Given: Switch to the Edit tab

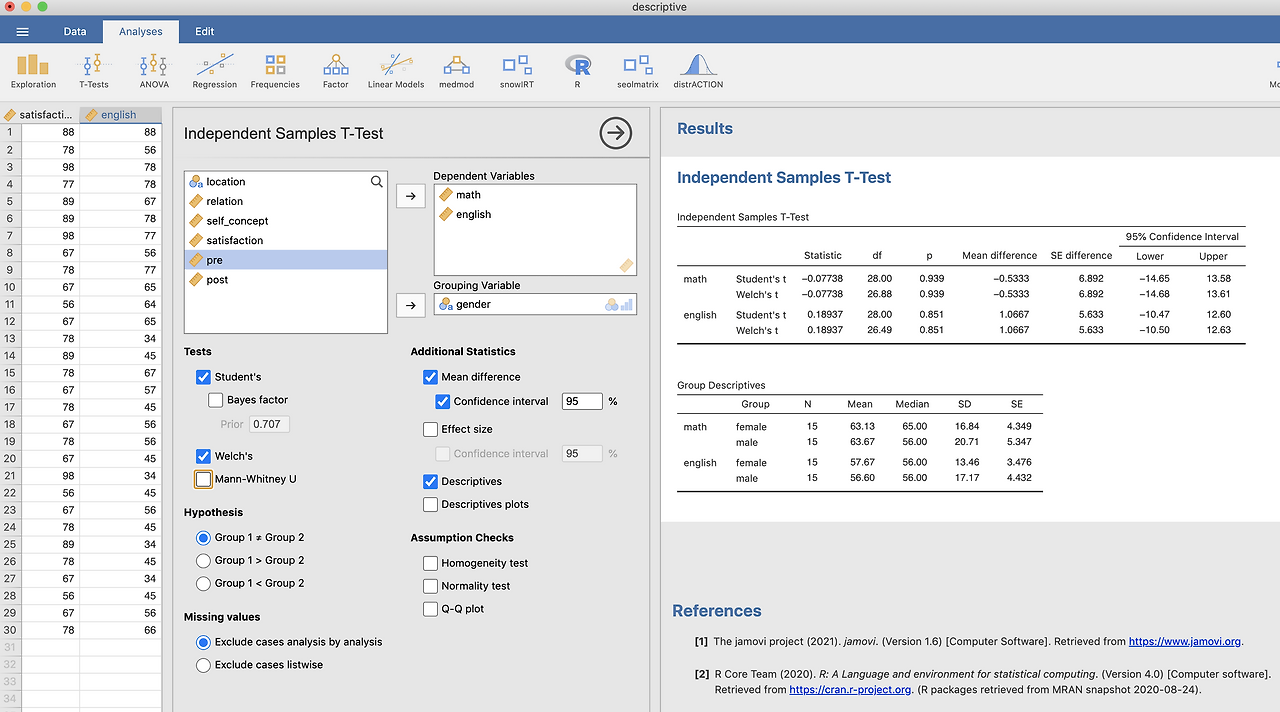Looking at the screenshot, I should tap(205, 31).
